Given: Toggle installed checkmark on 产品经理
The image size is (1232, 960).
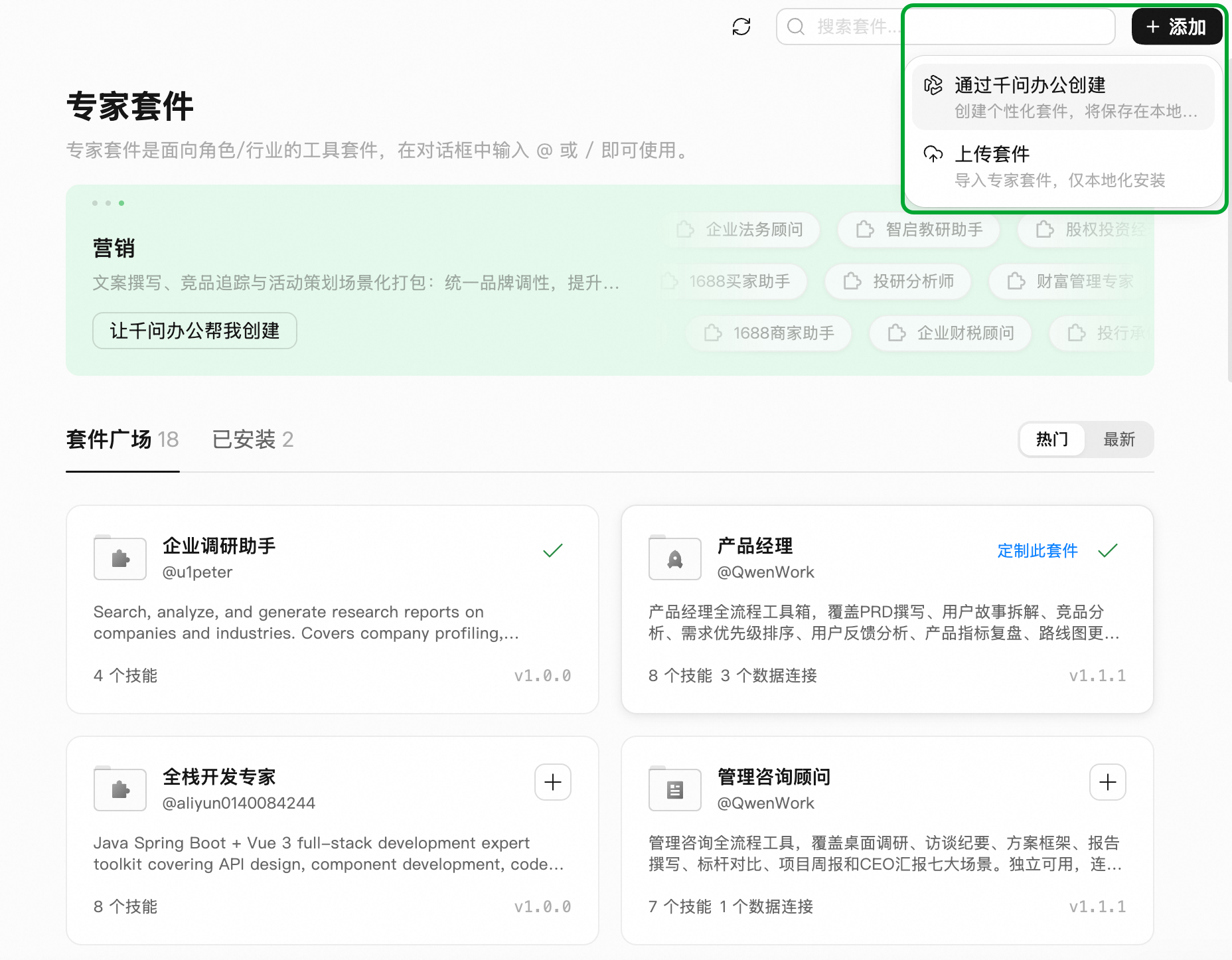Looking at the screenshot, I should [1108, 550].
